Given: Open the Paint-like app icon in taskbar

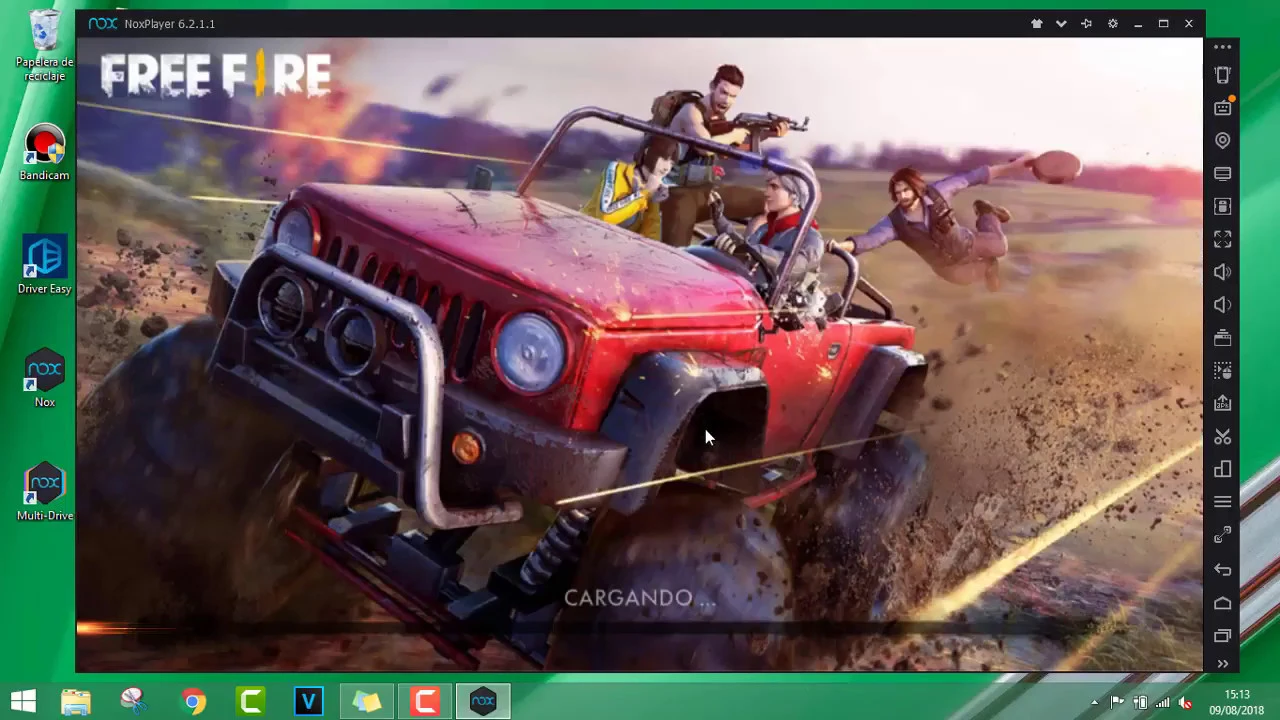Looking at the screenshot, I should coord(133,701).
